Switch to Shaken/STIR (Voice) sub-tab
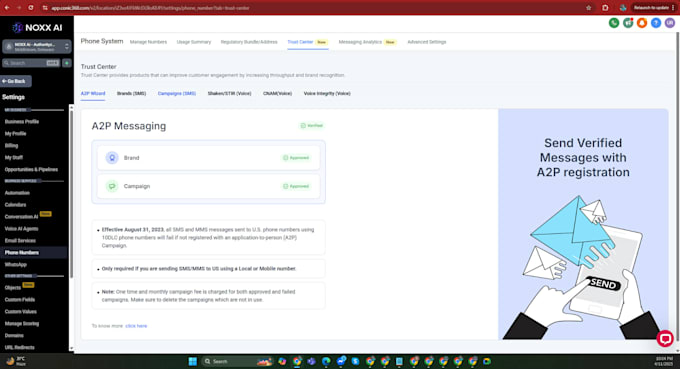 coord(229,94)
